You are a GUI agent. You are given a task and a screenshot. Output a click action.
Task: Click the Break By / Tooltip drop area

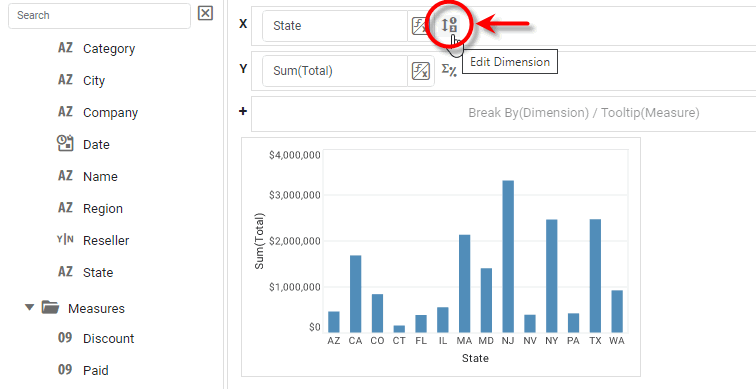(x=503, y=113)
